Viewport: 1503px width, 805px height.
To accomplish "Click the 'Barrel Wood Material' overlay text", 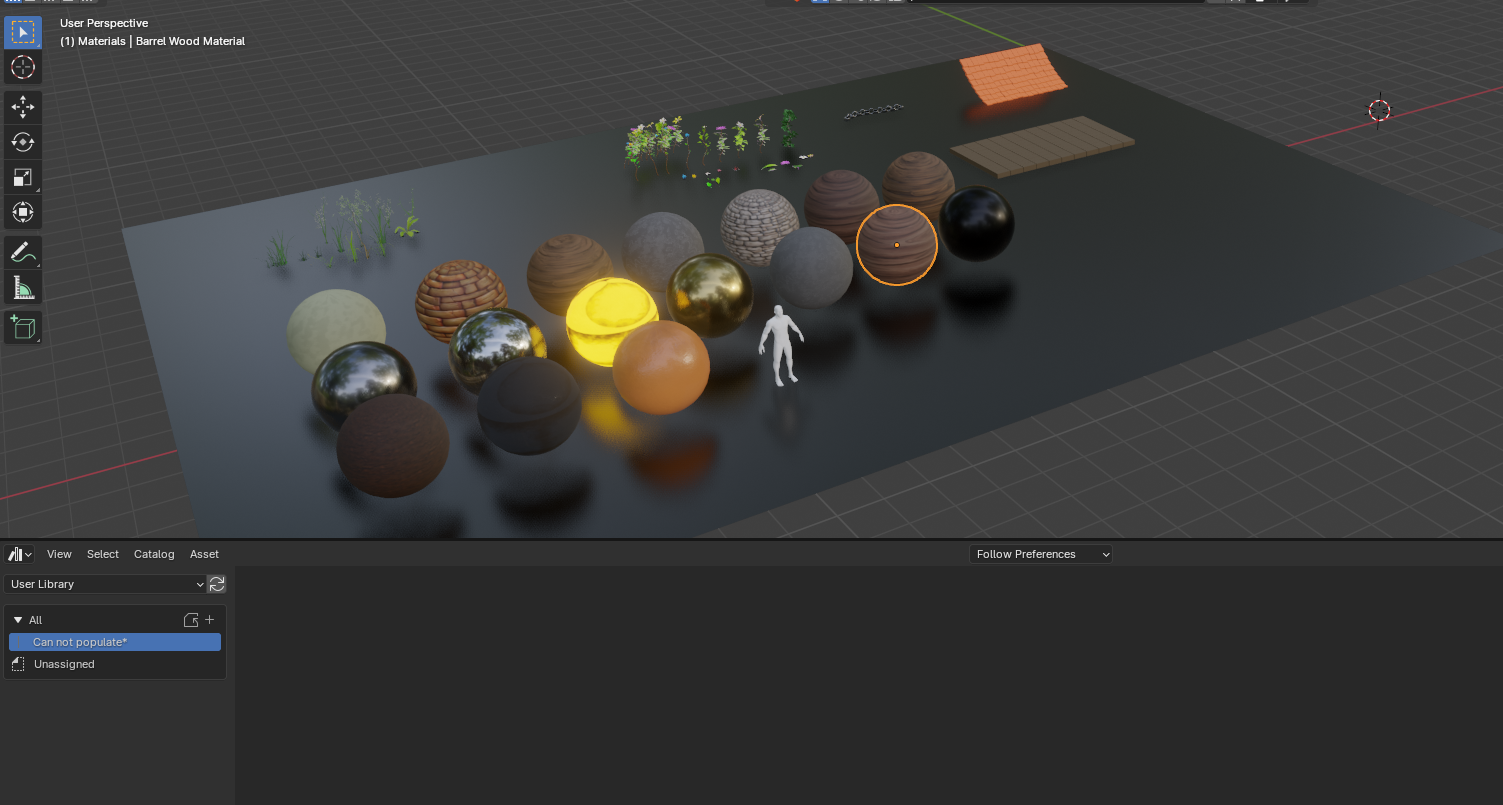I will (190, 41).
